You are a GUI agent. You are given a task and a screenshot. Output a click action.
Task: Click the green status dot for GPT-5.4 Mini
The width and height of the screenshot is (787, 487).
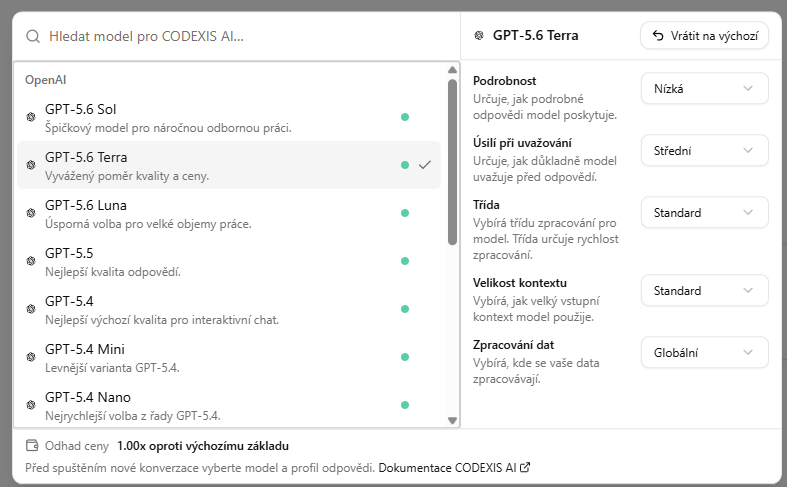pyautogui.click(x=405, y=357)
